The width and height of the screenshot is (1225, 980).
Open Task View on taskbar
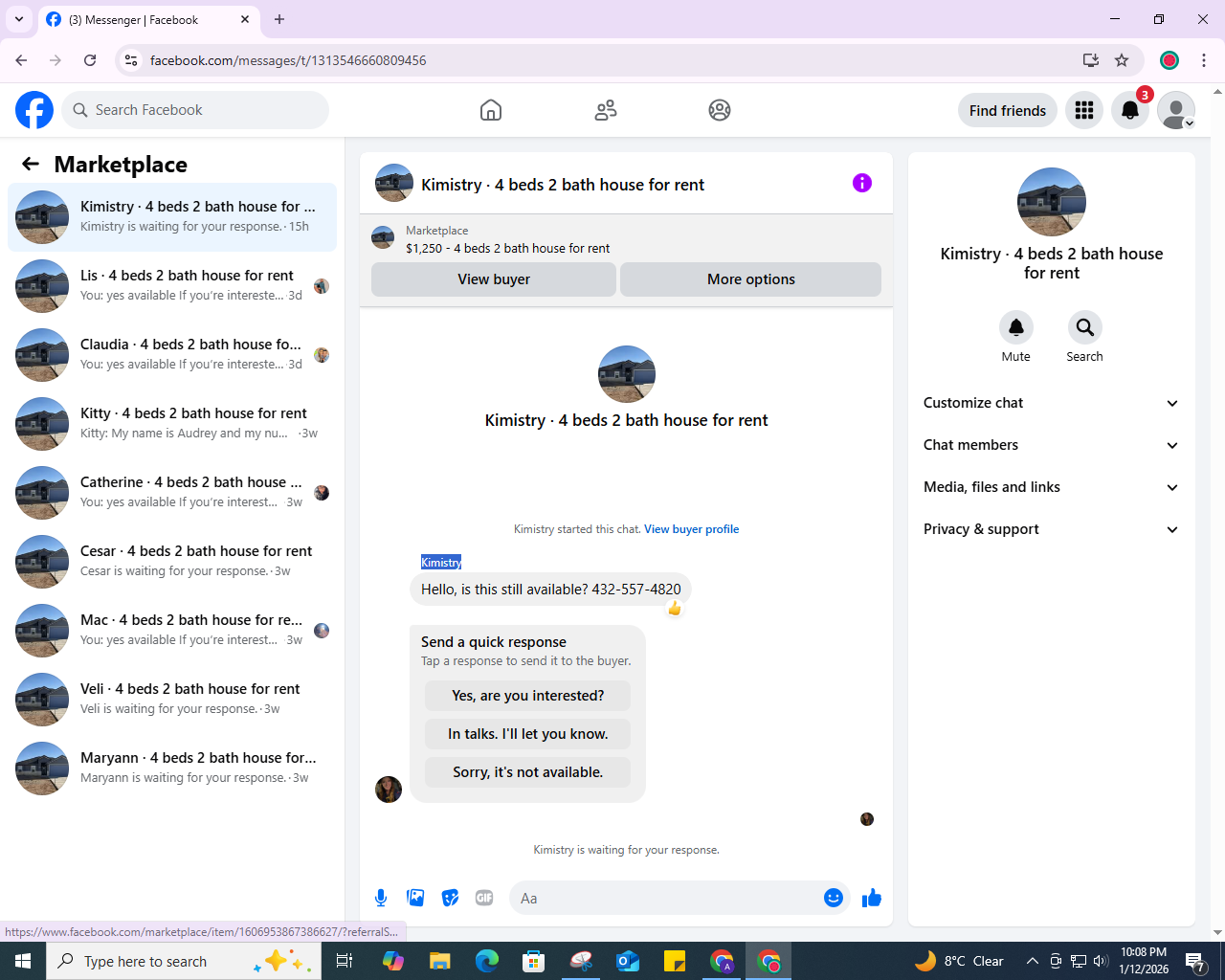point(345,961)
